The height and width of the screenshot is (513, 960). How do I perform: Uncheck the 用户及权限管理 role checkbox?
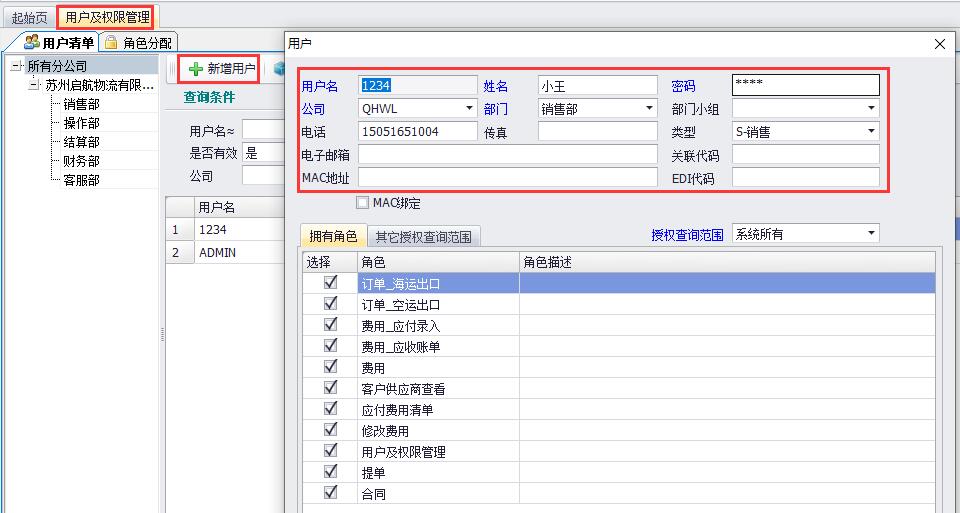331,451
